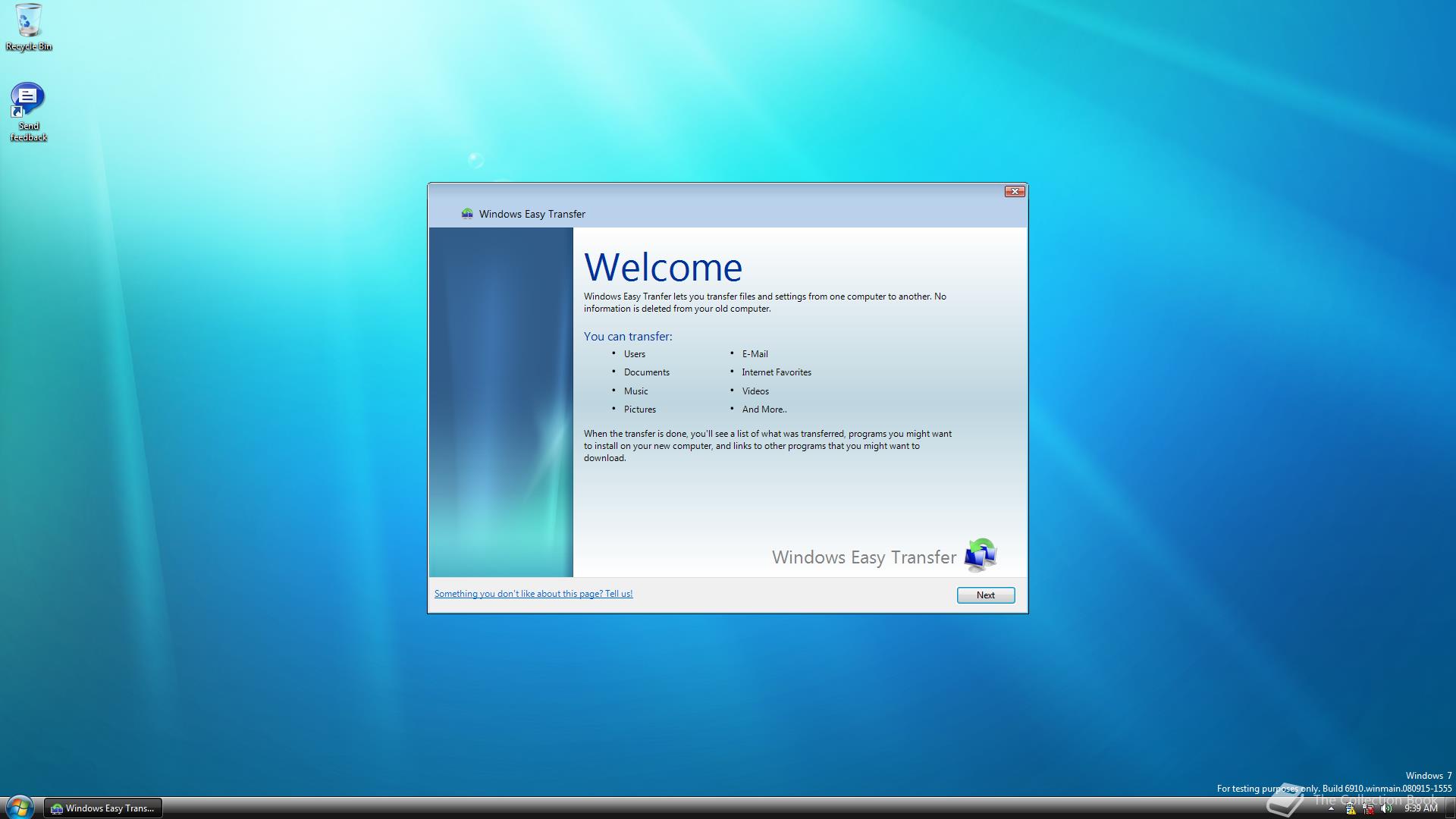1456x819 pixels.
Task: Click the Windows Easy Transfer title bar icon
Action: click(x=467, y=214)
